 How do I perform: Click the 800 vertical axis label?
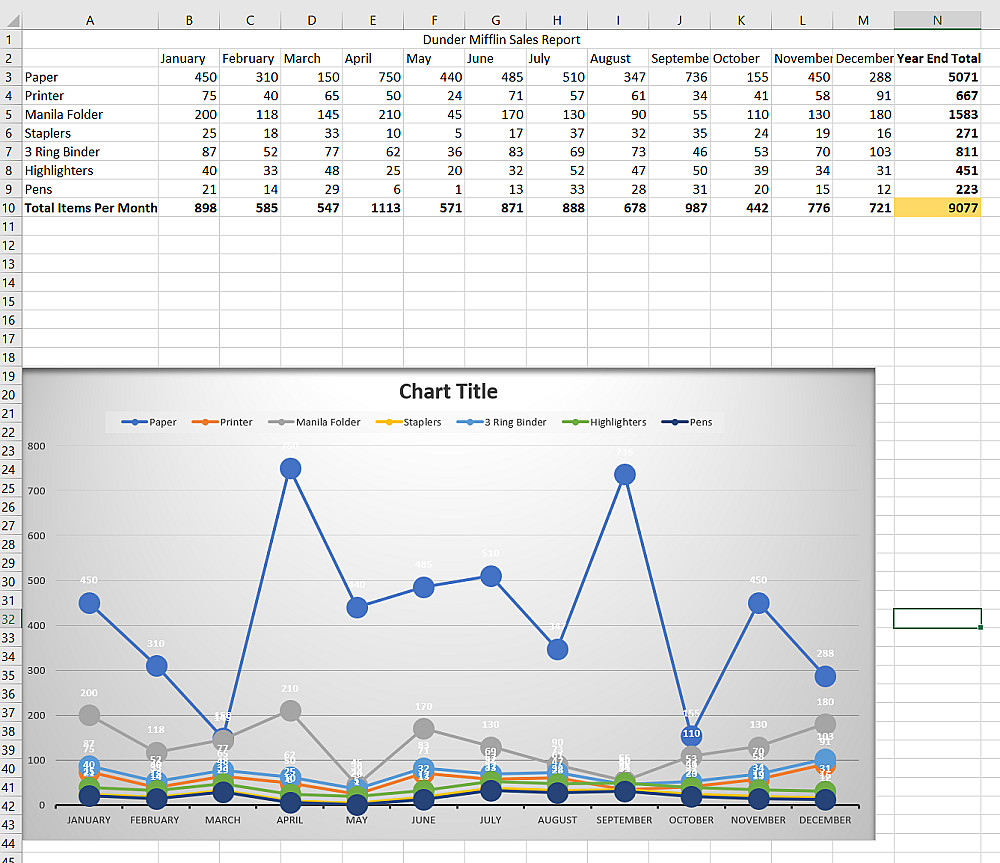(36, 446)
